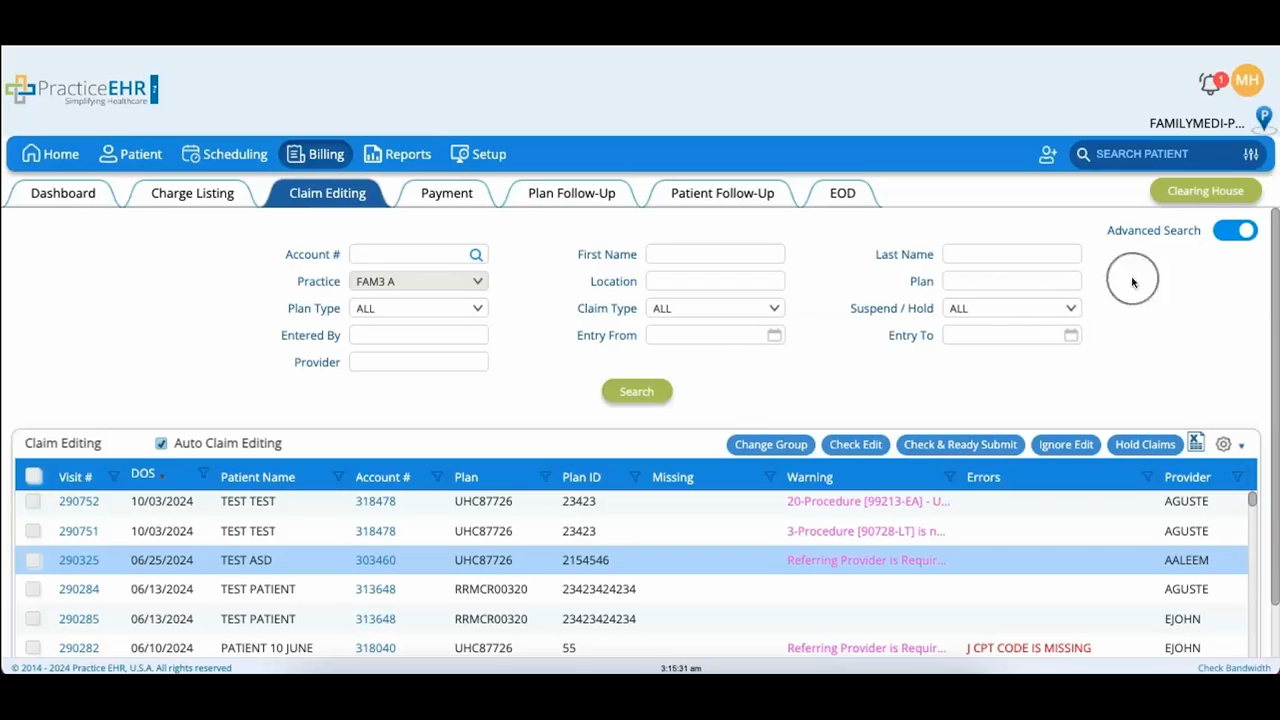Click the Ignore Edit button

1066,445
